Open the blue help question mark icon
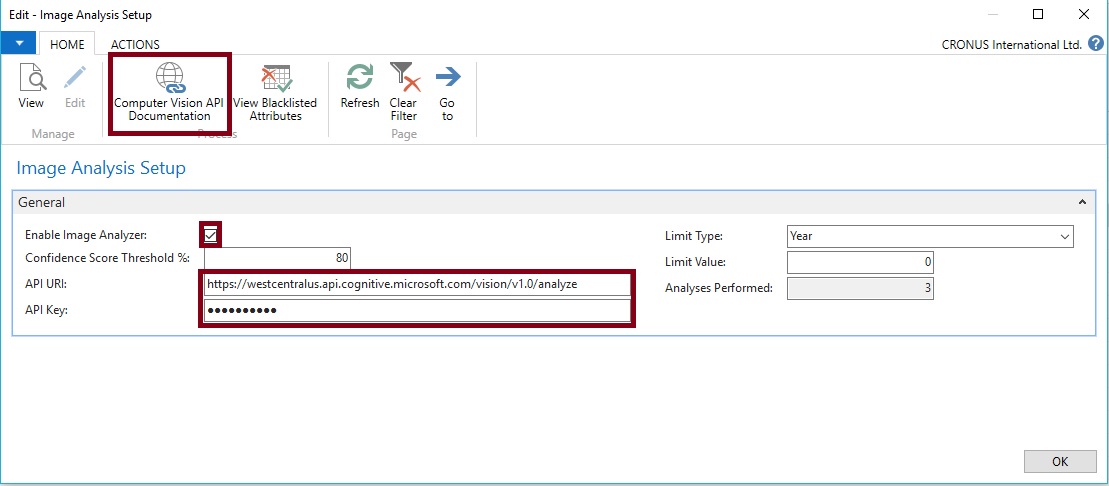Screen dimensions: 1109x486 1095,44
